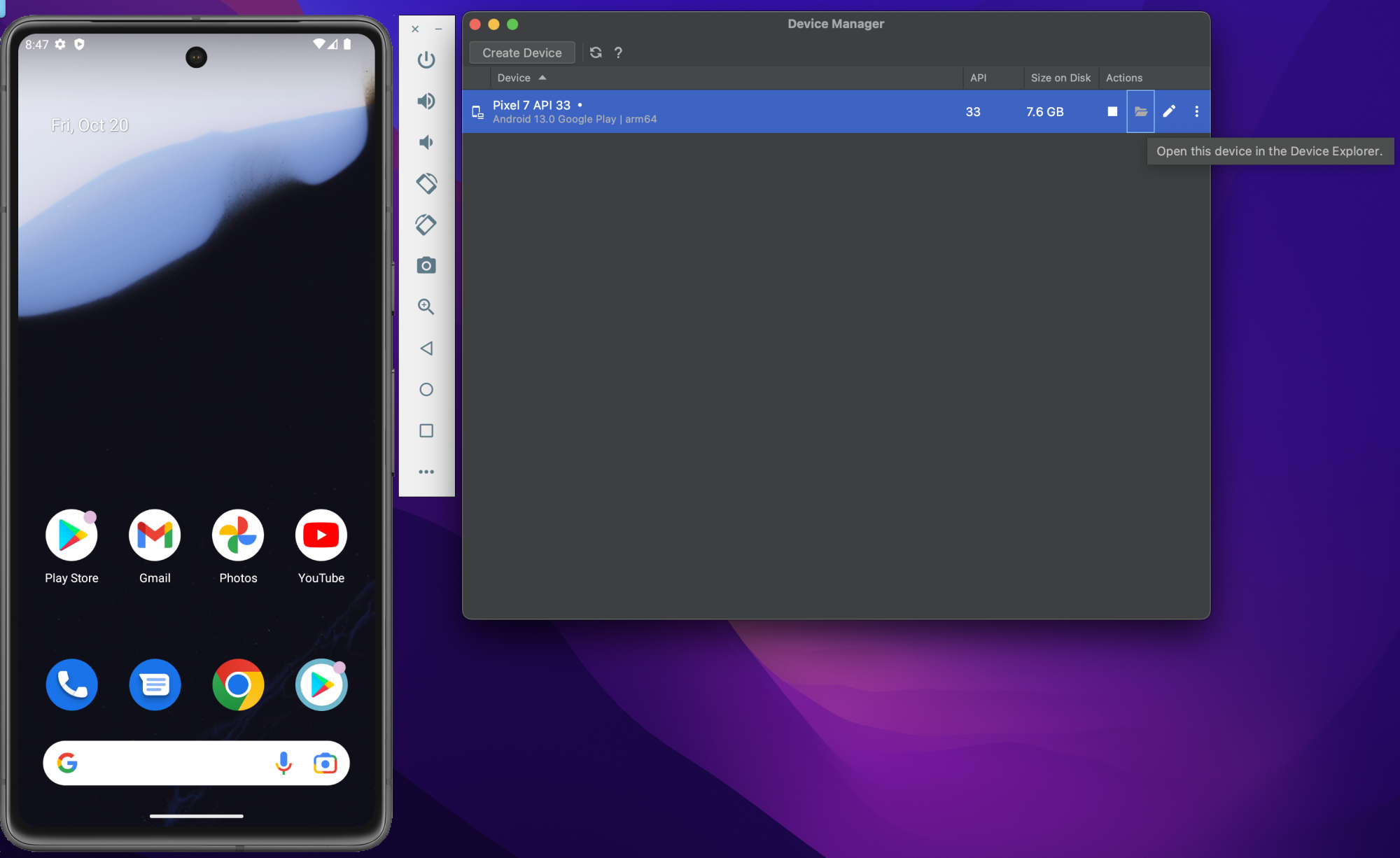Open more actions menu for Pixel 7
Image resolution: width=1400 pixels, height=858 pixels.
coord(1197,112)
